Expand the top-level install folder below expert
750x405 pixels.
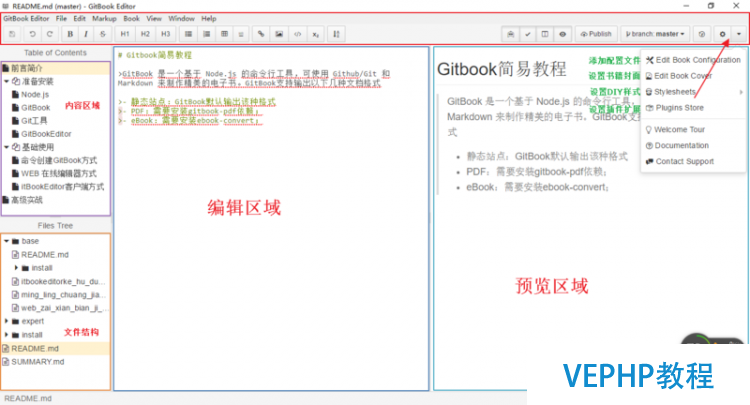(x=6, y=335)
